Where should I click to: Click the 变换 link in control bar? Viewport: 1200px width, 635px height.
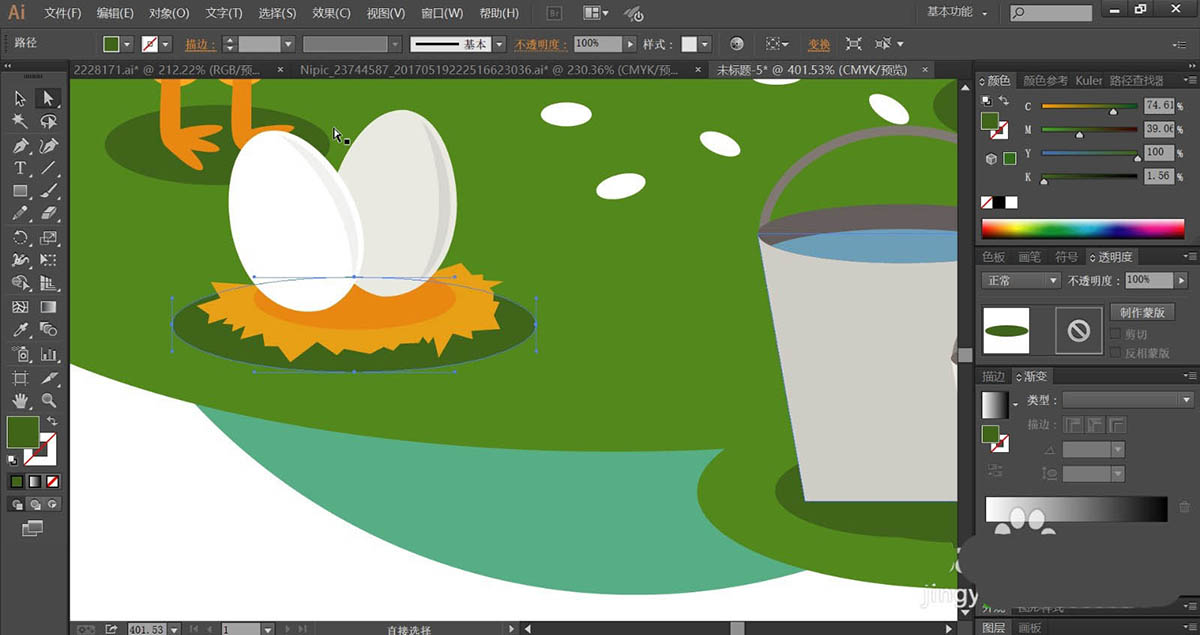coord(819,45)
